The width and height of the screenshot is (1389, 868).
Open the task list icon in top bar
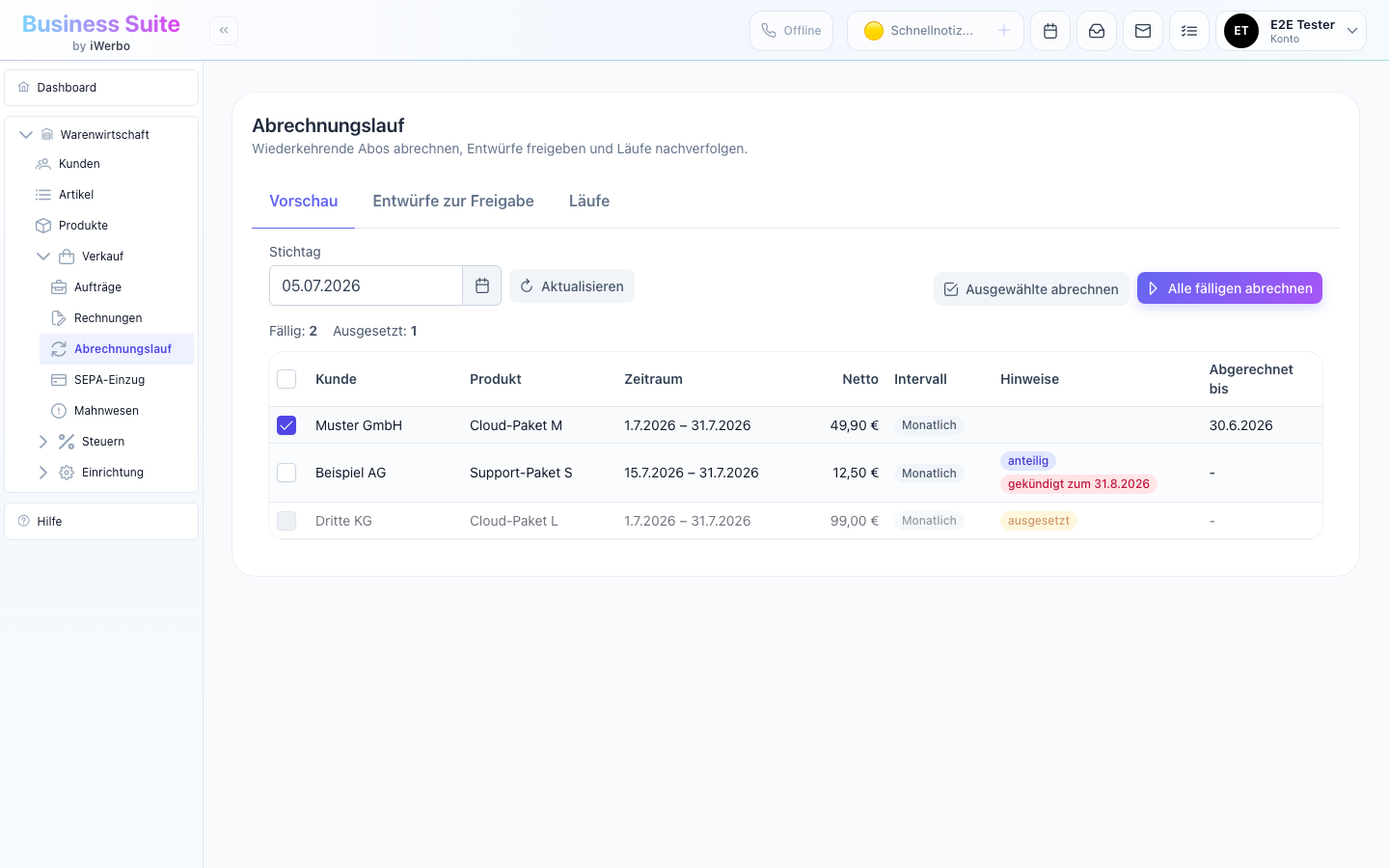click(x=1189, y=31)
